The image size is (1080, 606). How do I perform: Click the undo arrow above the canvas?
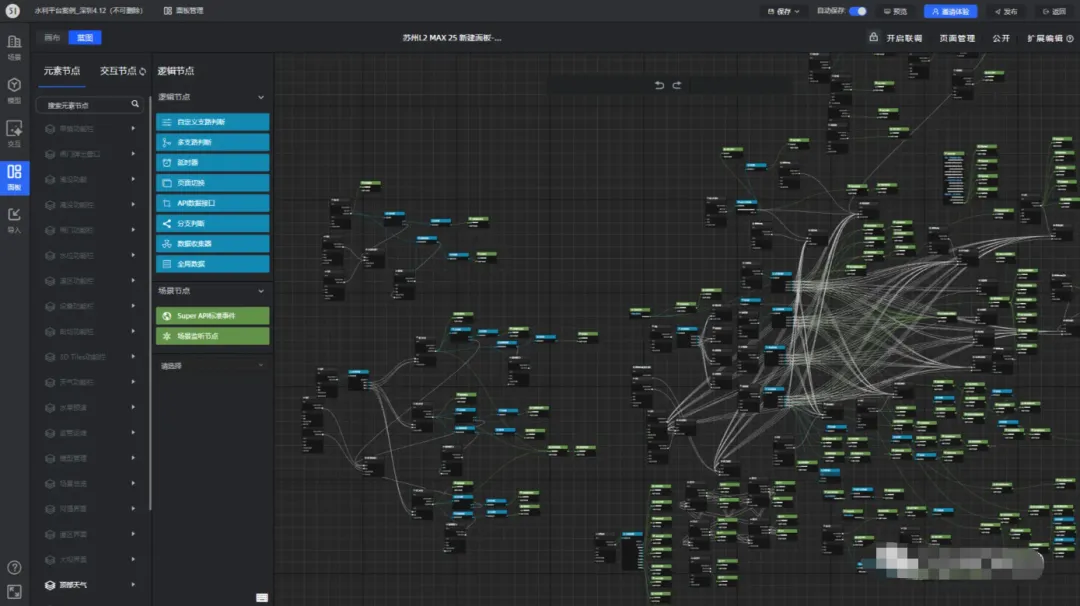659,85
